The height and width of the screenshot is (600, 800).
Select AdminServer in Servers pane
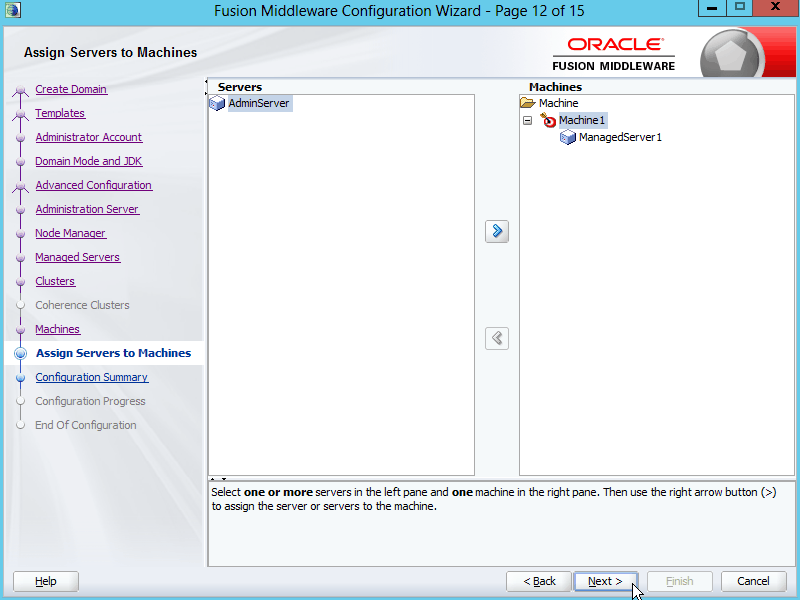click(x=259, y=103)
